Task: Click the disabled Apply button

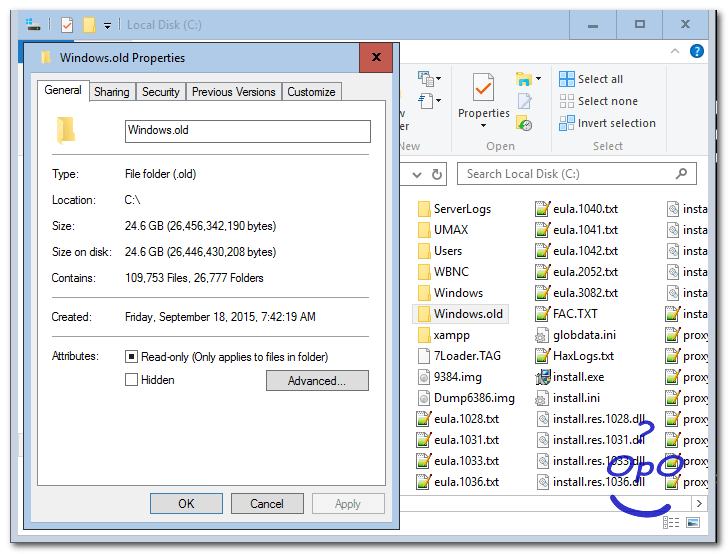Action: [x=348, y=503]
